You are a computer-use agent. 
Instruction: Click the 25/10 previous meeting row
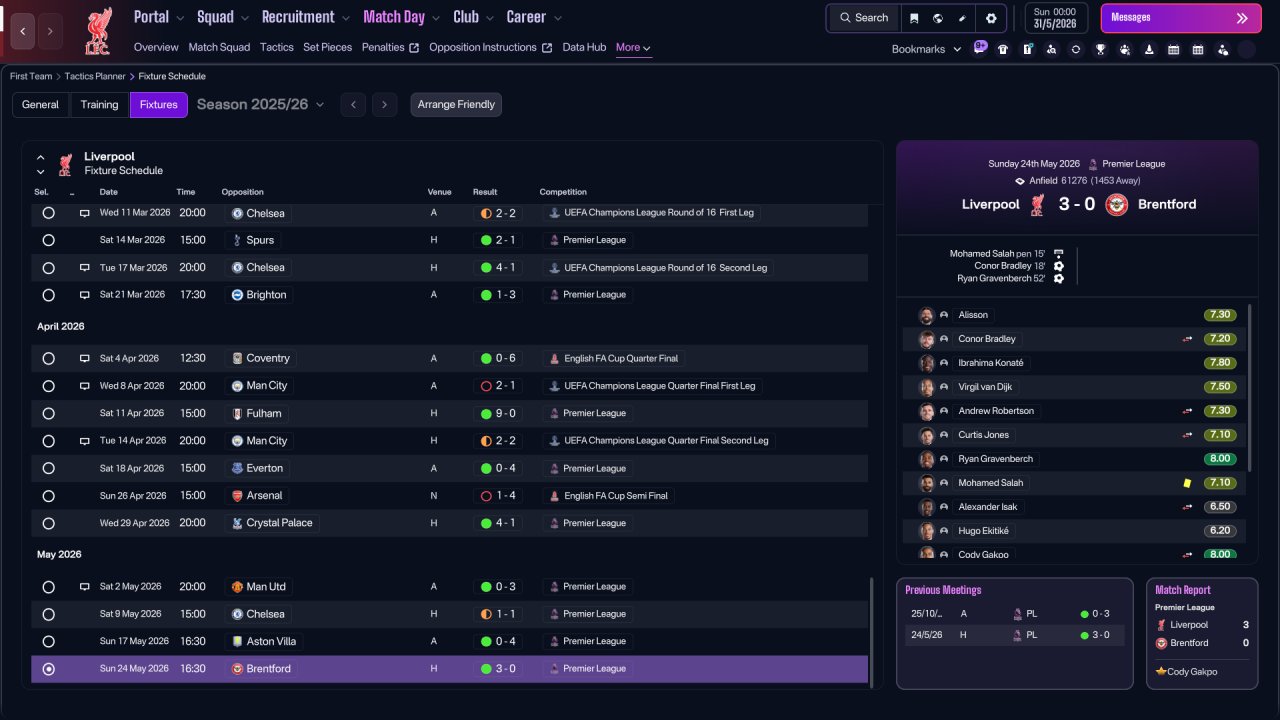point(1014,614)
